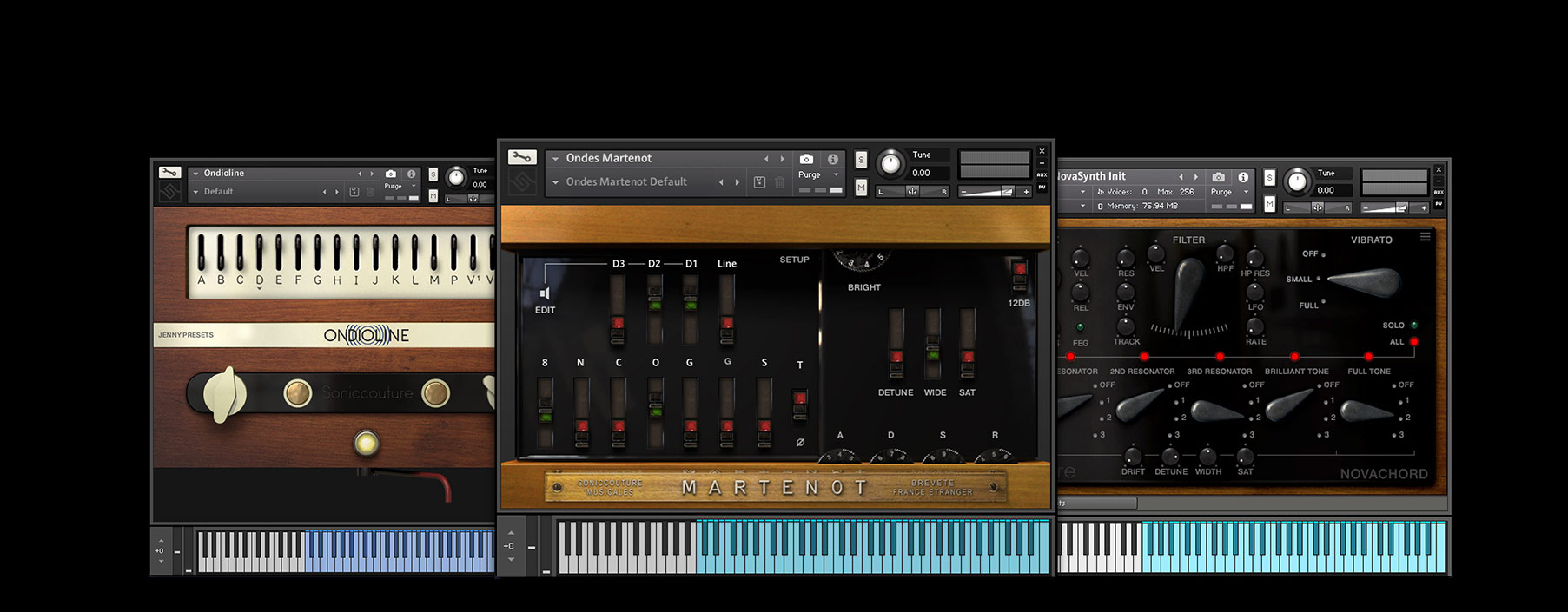Open the SETUP page on Martenot
This screenshot has width=1568, height=612.
794,260
